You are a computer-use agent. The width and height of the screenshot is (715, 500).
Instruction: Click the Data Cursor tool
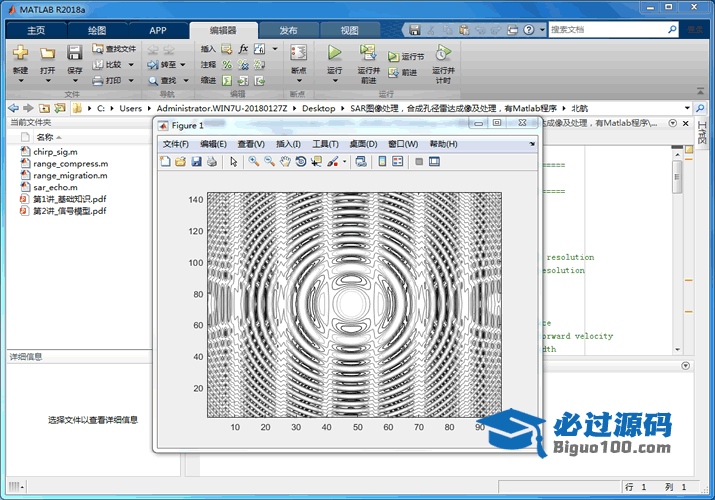(x=315, y=161)
